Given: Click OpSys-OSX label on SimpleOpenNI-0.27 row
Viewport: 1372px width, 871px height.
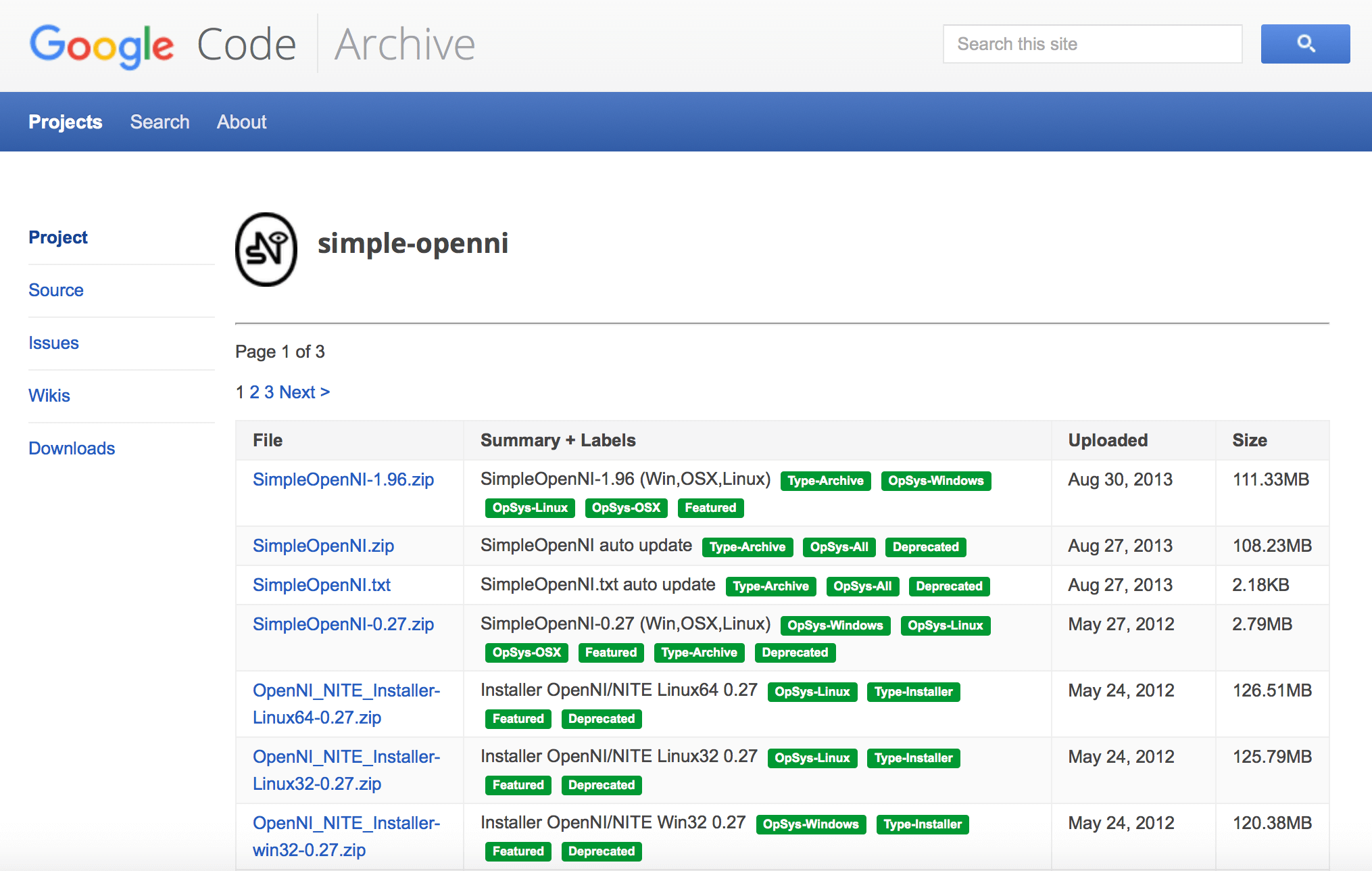Looking at the screenshot, I should 526,653.
